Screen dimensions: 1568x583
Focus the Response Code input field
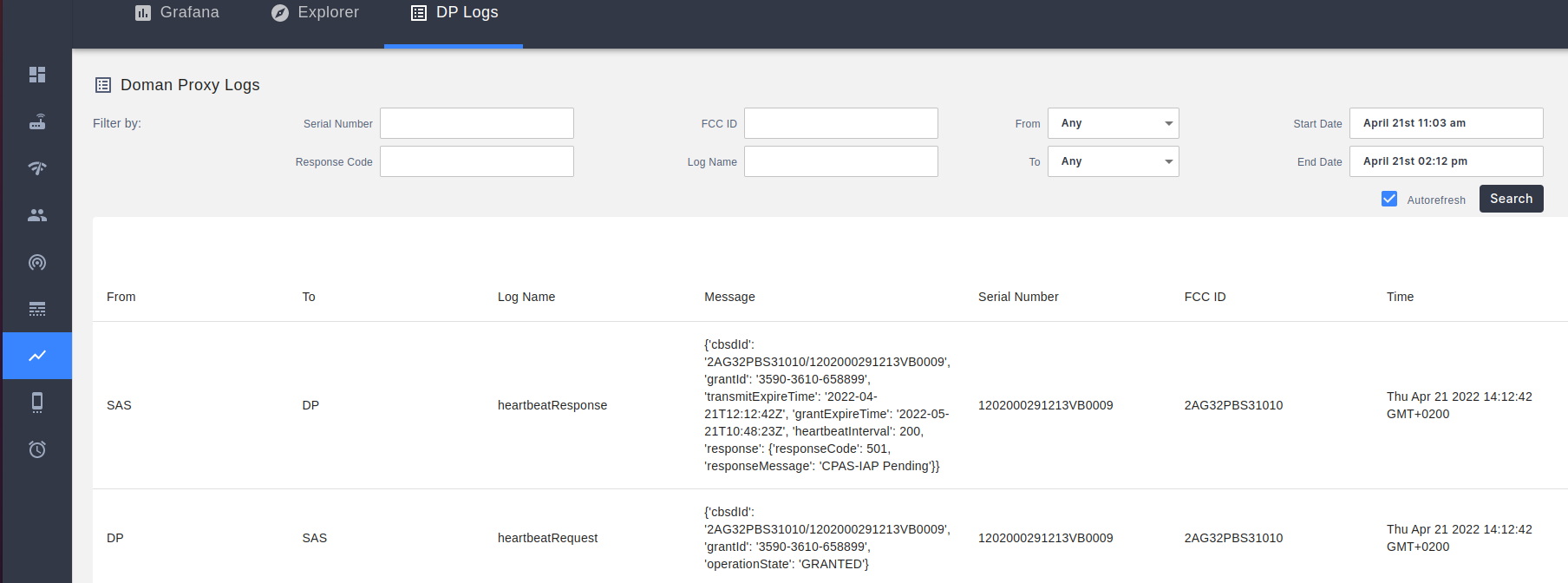[477, 161]
